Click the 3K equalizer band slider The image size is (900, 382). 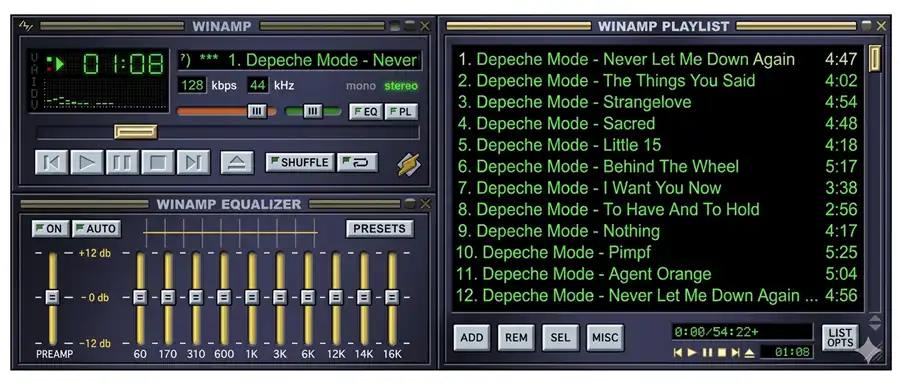pyautogui.click(x=280, y=297)
